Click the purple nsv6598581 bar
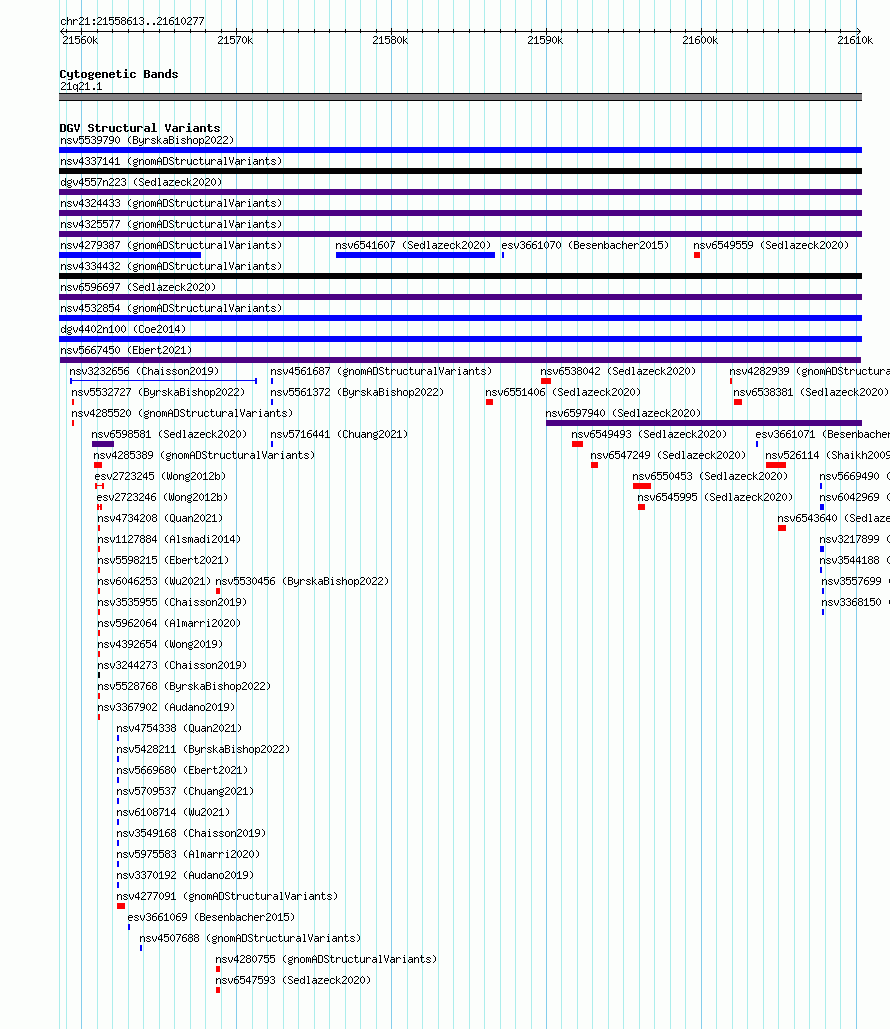This screenshot has width=890, height=1029. pos(103,444)
